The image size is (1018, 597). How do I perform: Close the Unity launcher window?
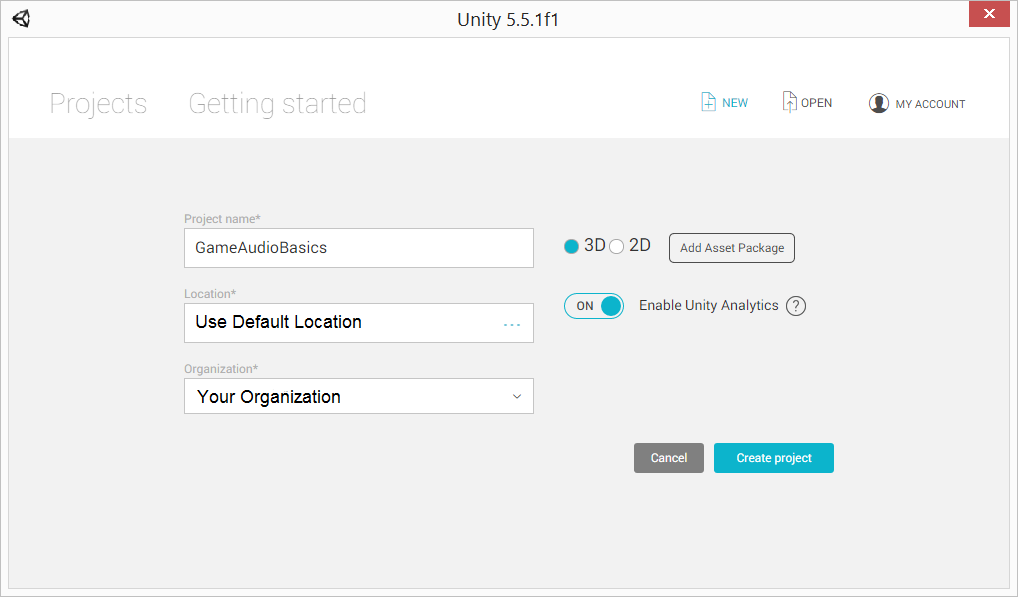[989, 14]
